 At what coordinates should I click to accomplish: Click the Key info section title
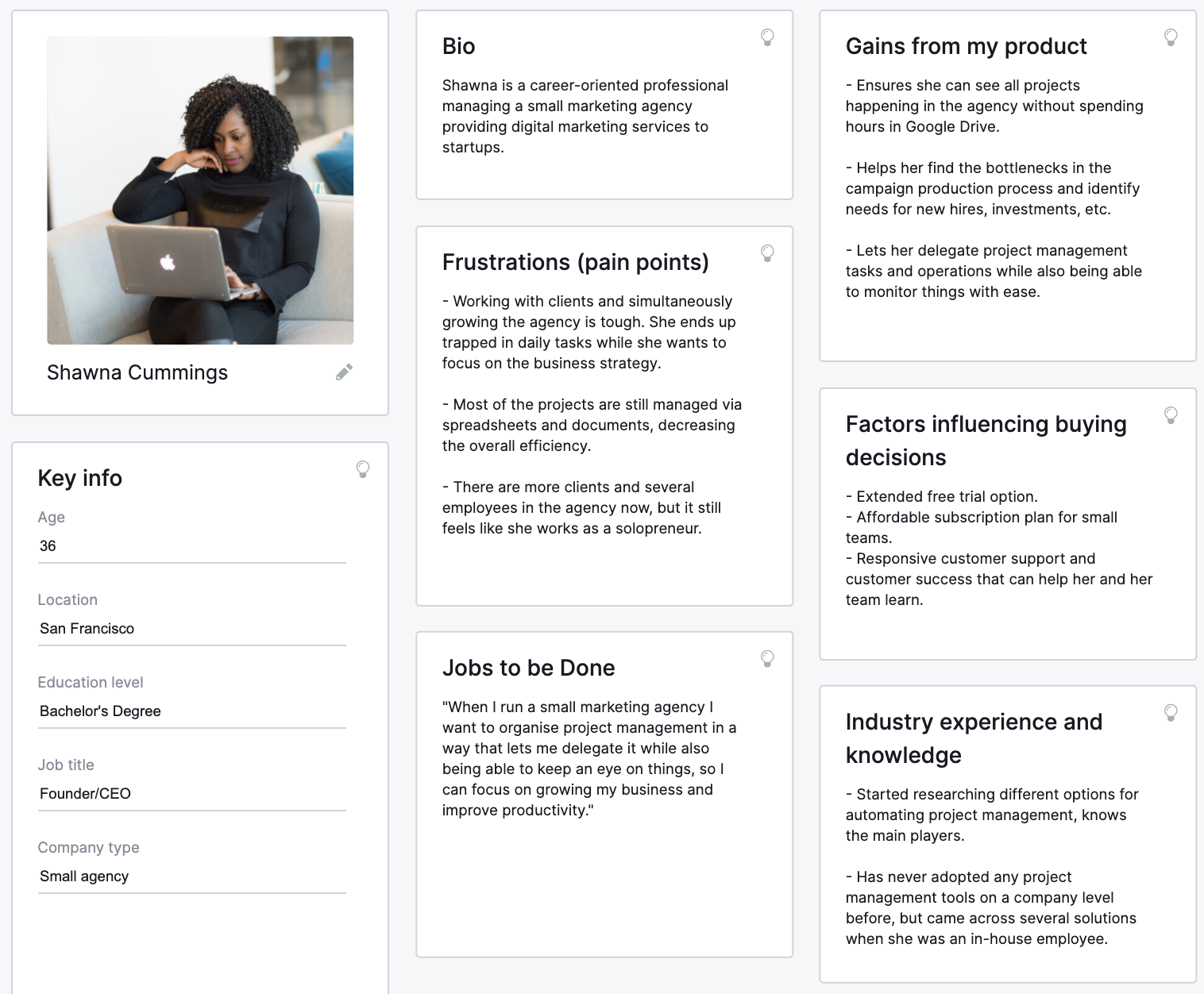[79, 478]
